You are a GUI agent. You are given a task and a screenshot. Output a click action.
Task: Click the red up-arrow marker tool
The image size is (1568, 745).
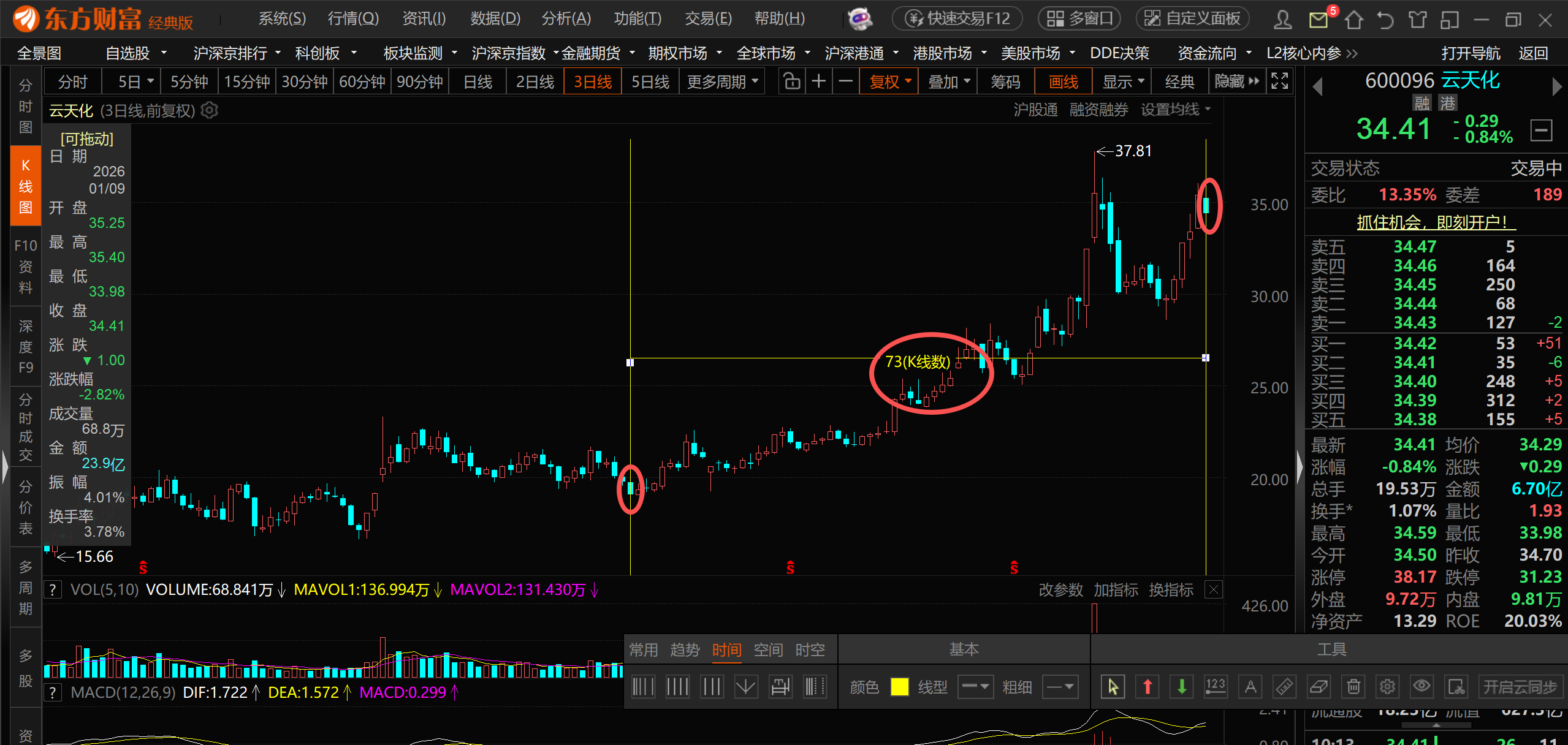tap(1147, 687)
